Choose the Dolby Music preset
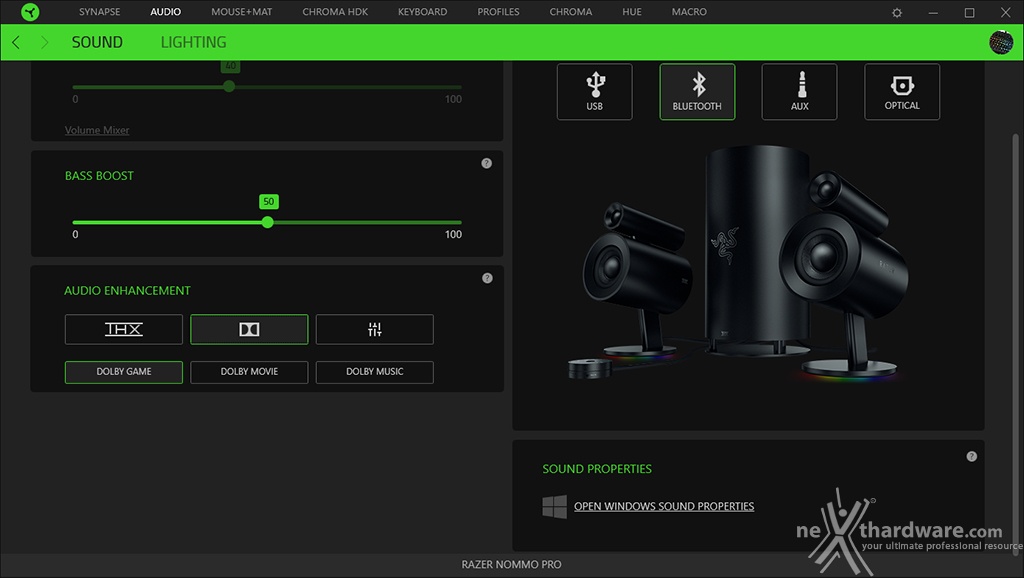 374,372
